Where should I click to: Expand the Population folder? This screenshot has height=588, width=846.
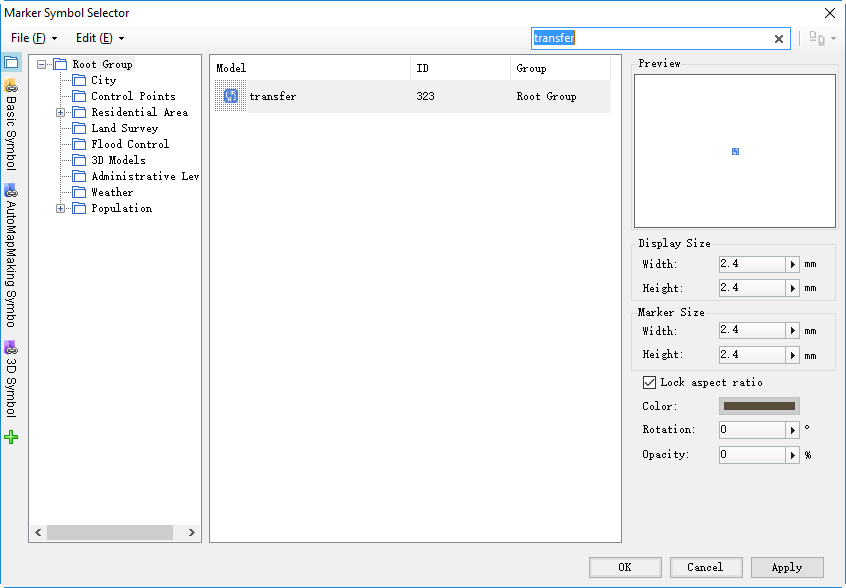click(60, 209)
